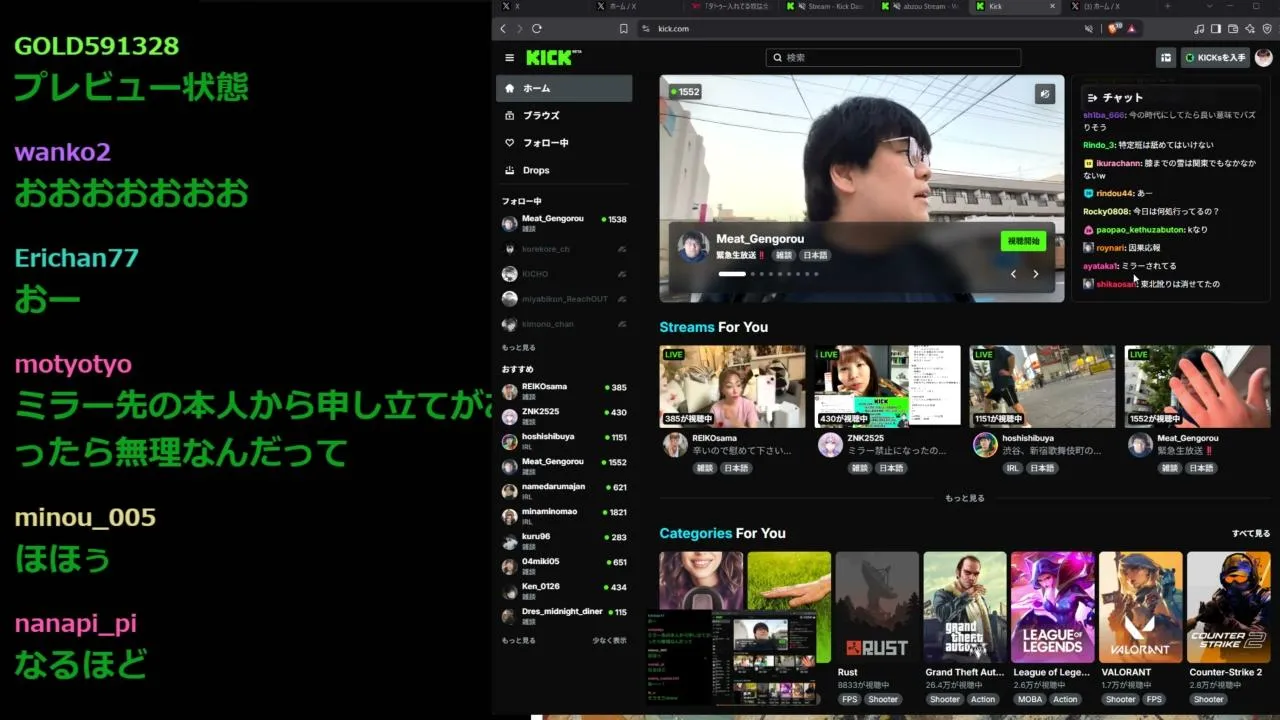Open chat user Rocky0808's name
1280x720 pixels.
click(1105, 212)
